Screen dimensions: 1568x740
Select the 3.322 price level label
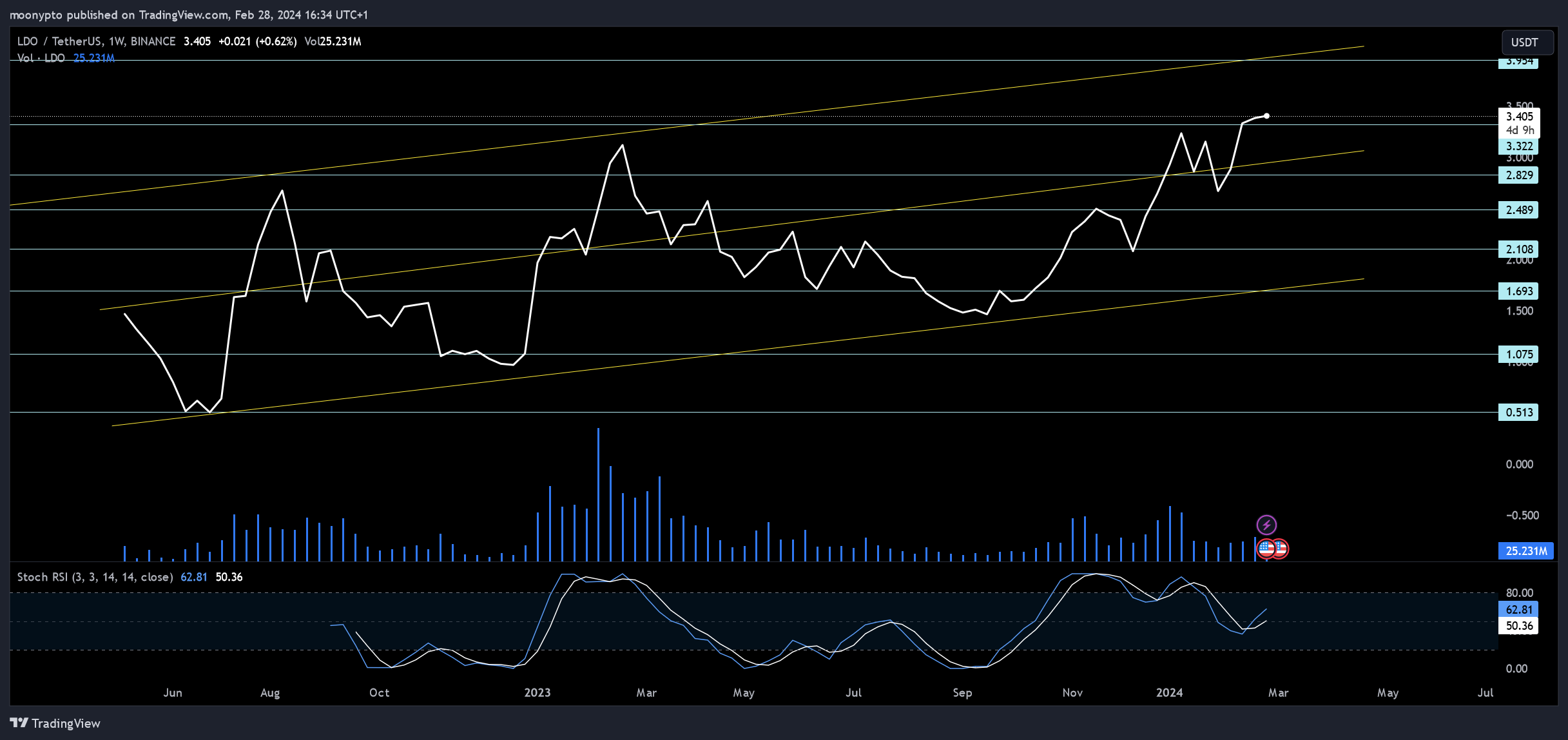pyautogui.click(x=1518, y=146)
